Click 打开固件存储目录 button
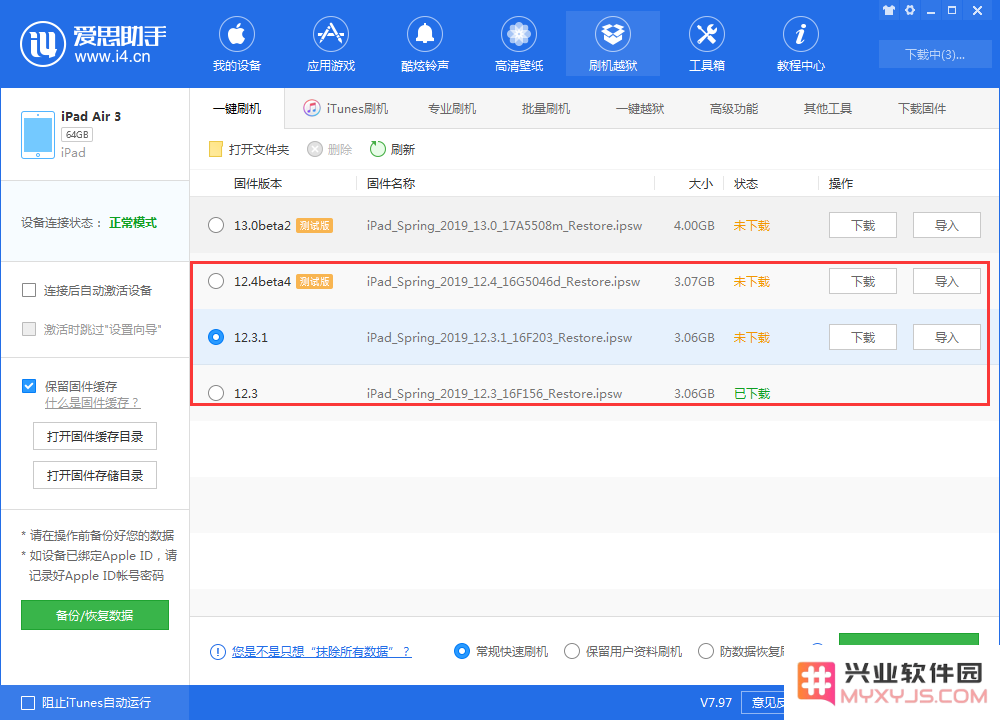The width and height of the screenshot is (1000, 720). tap(95, 475)
